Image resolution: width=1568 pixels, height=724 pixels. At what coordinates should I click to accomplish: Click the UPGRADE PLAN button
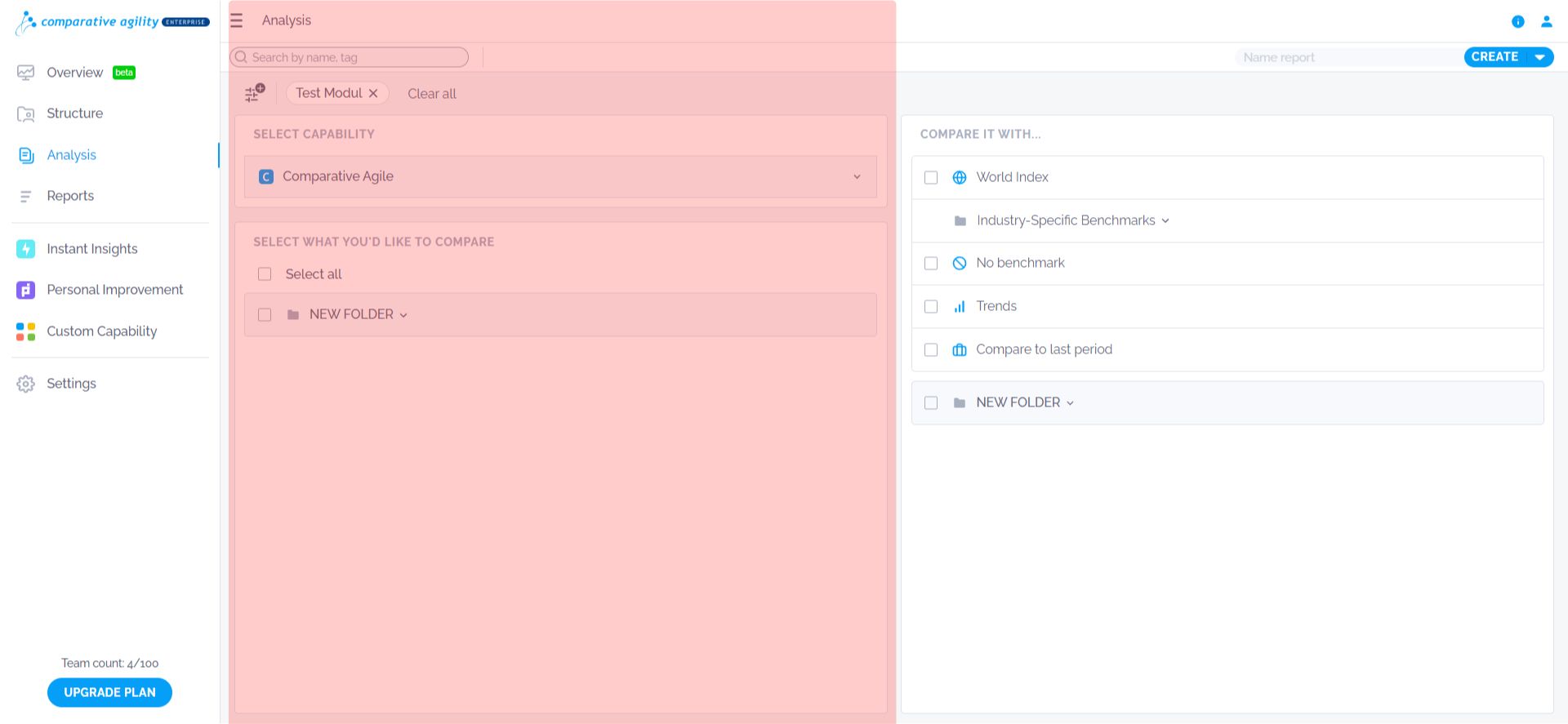coord(109,692)
